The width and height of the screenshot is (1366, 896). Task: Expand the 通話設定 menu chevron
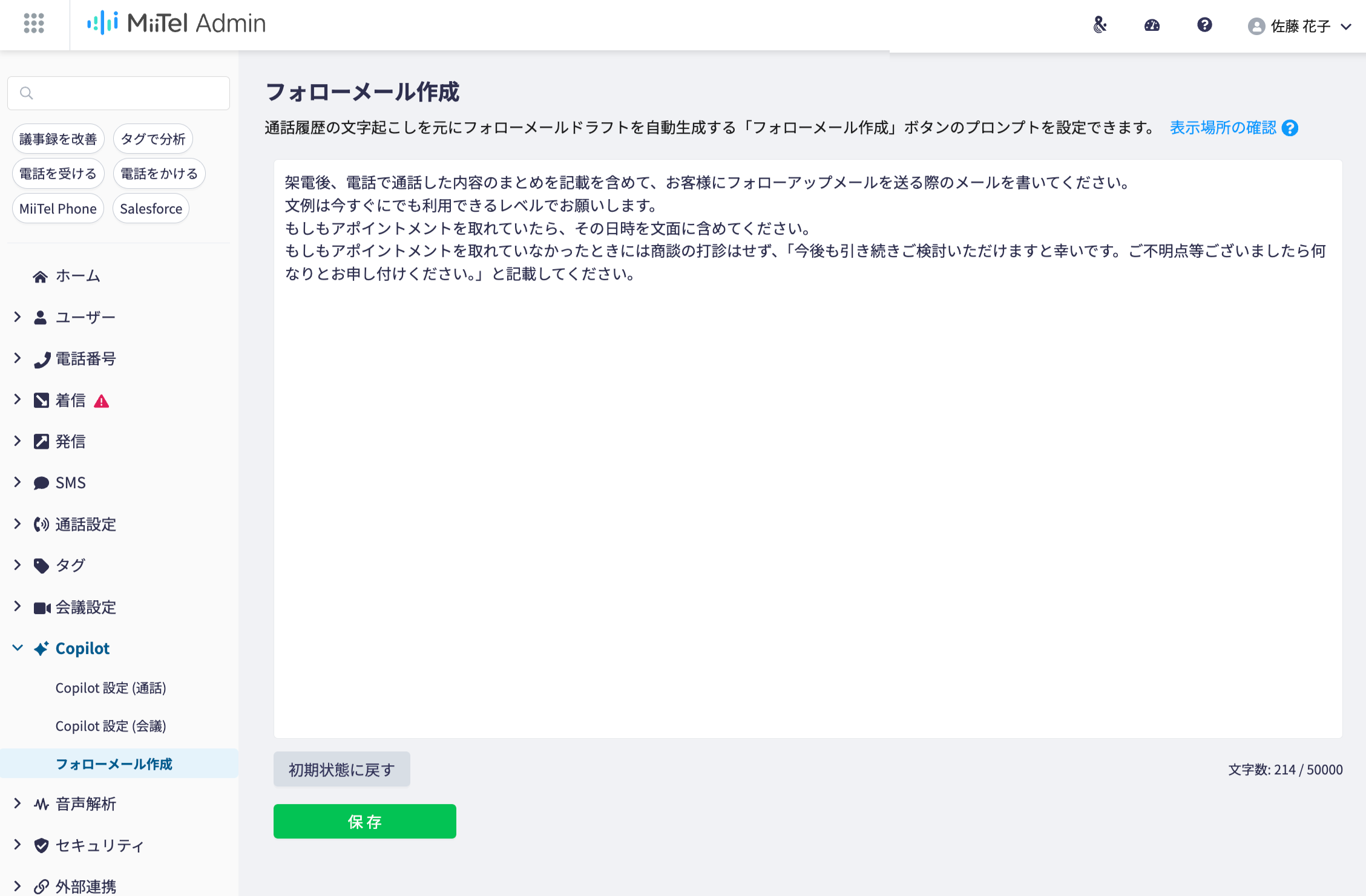[x=18, y=524]
